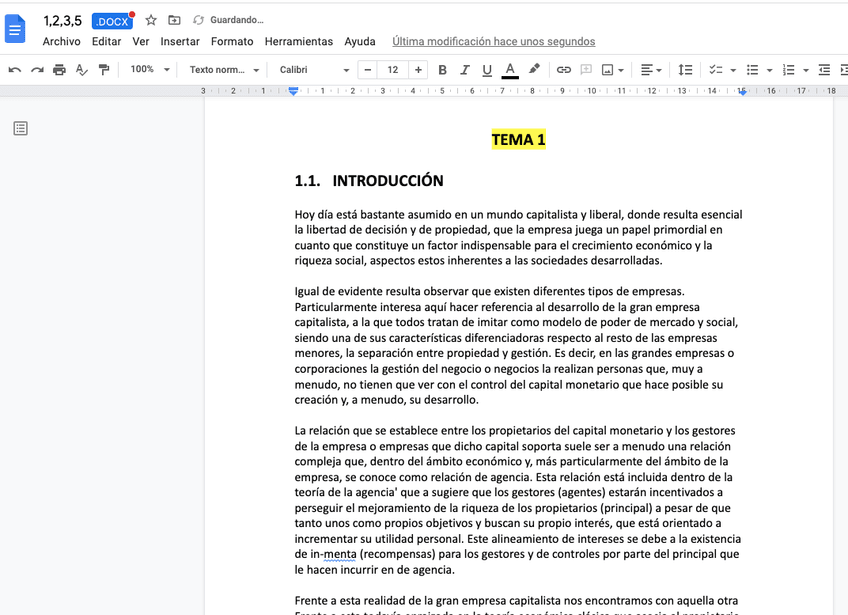Star this document with the star icon

point(151,20)
